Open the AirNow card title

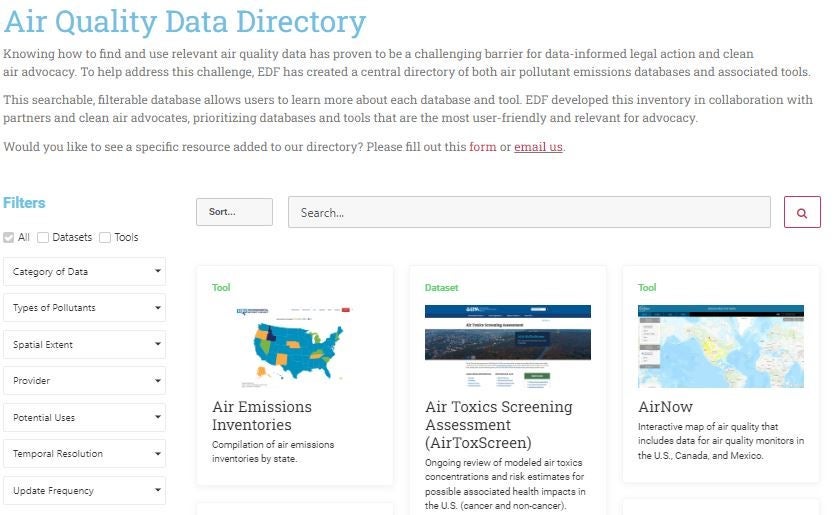click(x=665, y=407)
